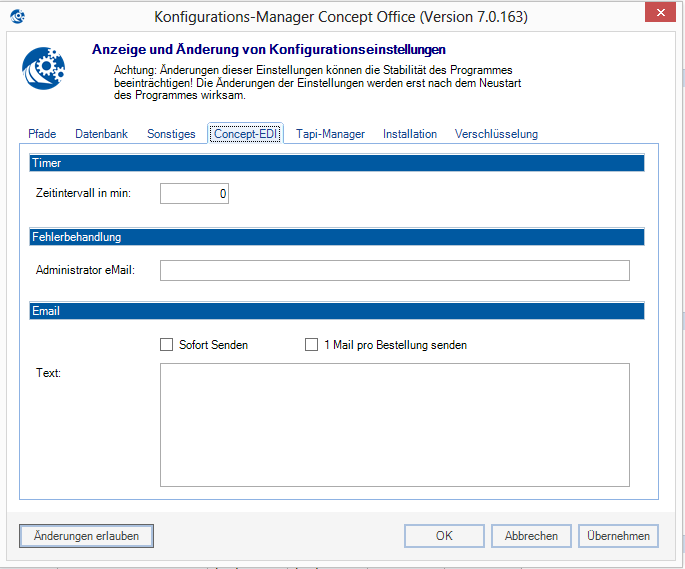
Task: Apply settings with Übernehmen button
Action: point(618,536)
